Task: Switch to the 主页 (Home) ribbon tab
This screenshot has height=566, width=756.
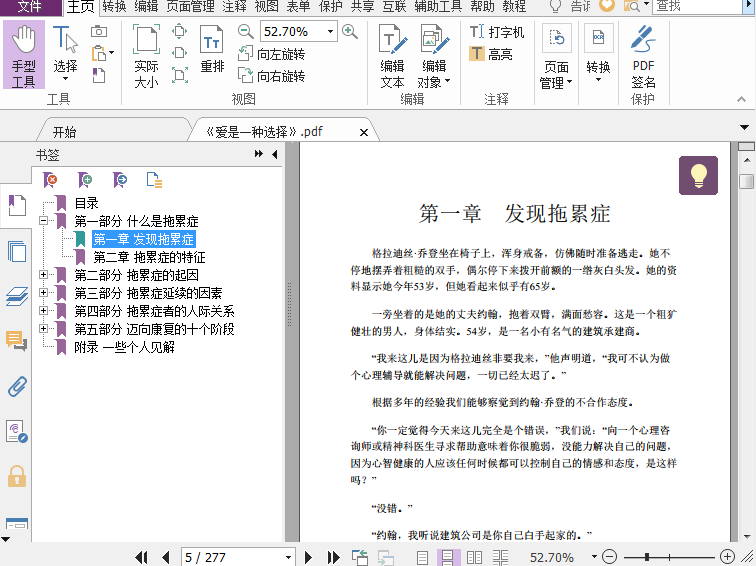Action: [x=80, y=6]
